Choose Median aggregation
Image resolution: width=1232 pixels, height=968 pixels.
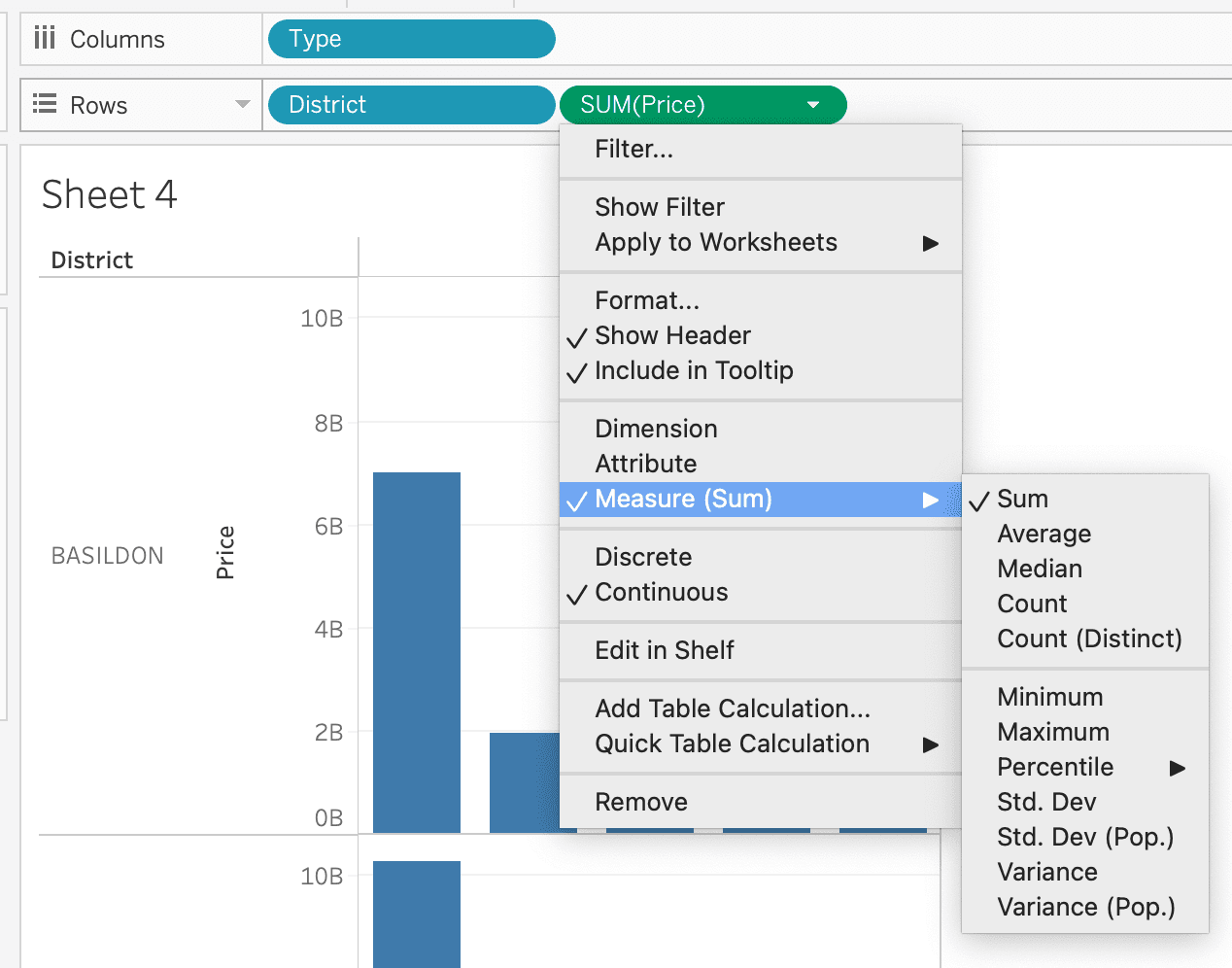(1039, 569)
